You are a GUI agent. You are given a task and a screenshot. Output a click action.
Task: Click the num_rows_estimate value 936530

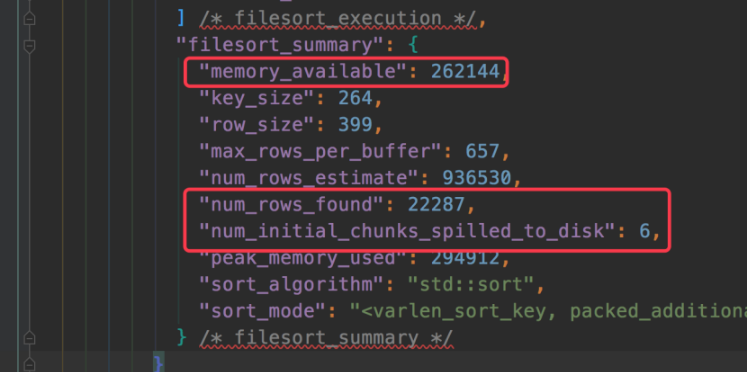(x=477, y=178)
